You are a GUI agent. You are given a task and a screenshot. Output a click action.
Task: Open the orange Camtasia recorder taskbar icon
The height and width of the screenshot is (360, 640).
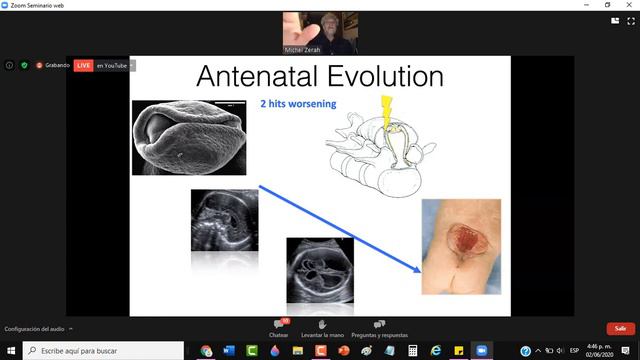tap(320, 351)
